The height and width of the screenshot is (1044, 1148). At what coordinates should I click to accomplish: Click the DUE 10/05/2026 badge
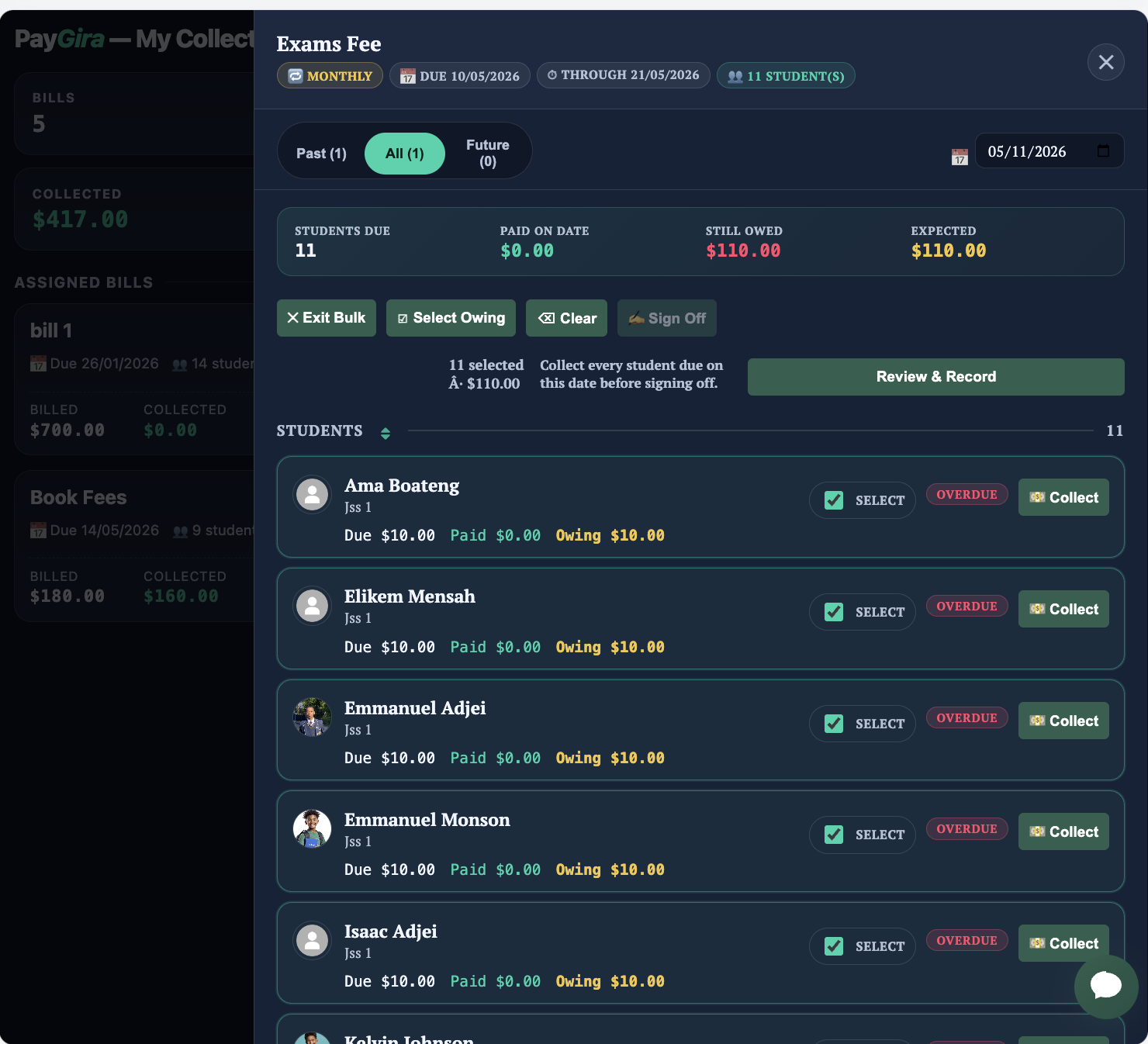(460, 75)
